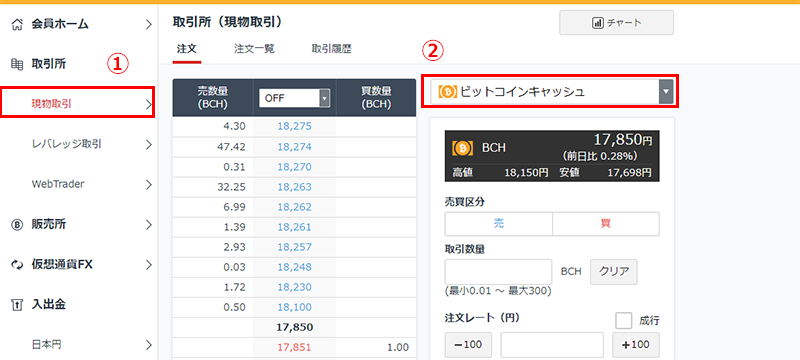Click sell price 18,257 in order book

294,247
